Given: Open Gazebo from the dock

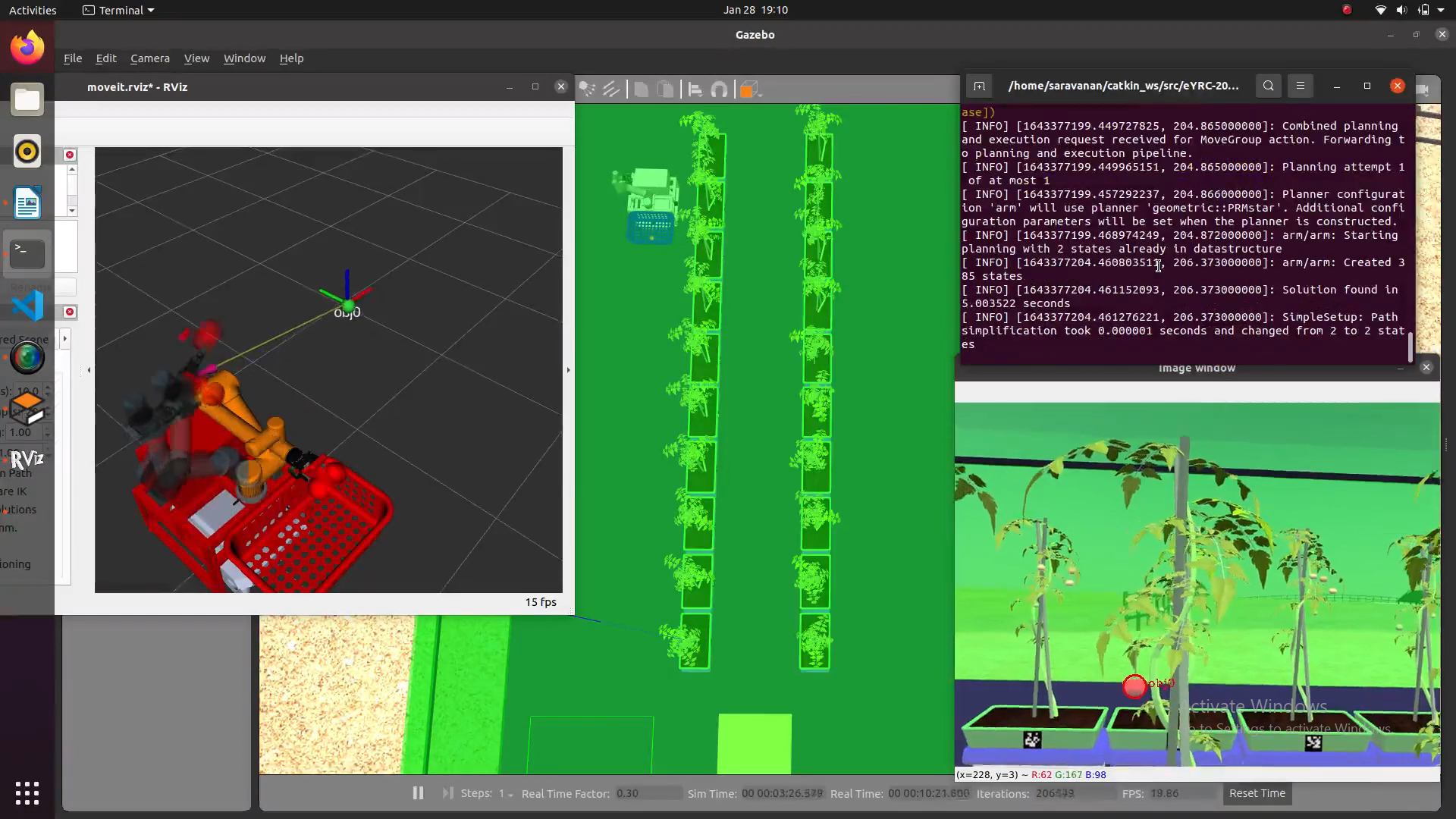Looking at the screenshot, I should coord(27,409).
